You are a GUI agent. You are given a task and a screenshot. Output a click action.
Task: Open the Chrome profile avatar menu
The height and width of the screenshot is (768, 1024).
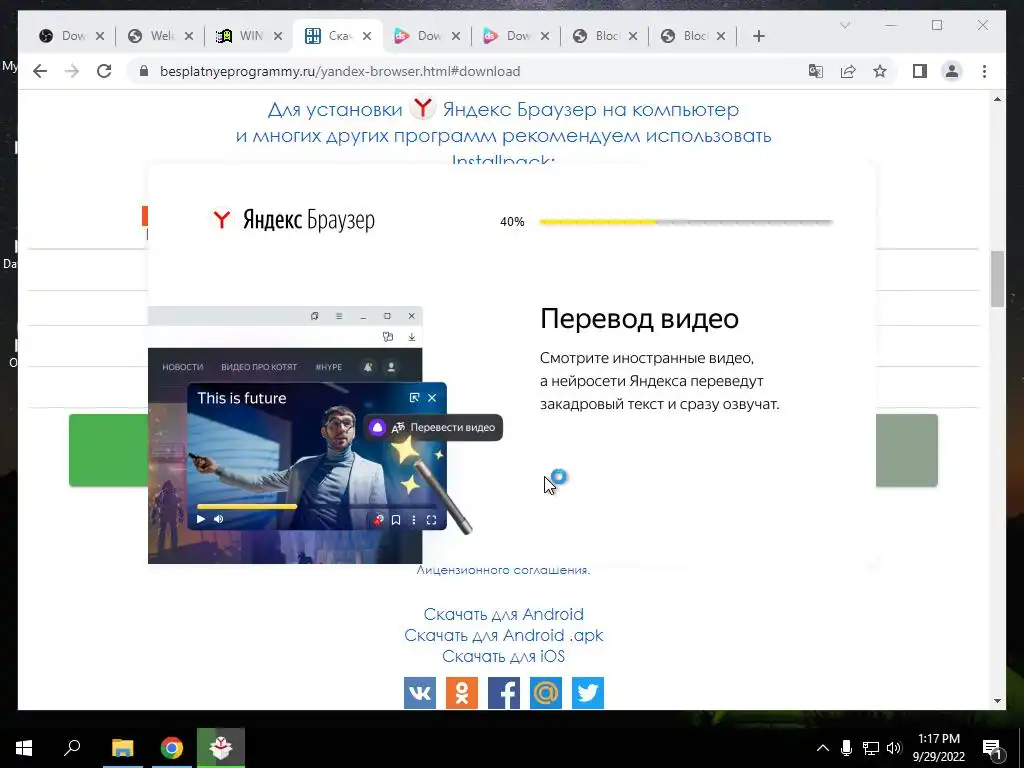[952, 71]
